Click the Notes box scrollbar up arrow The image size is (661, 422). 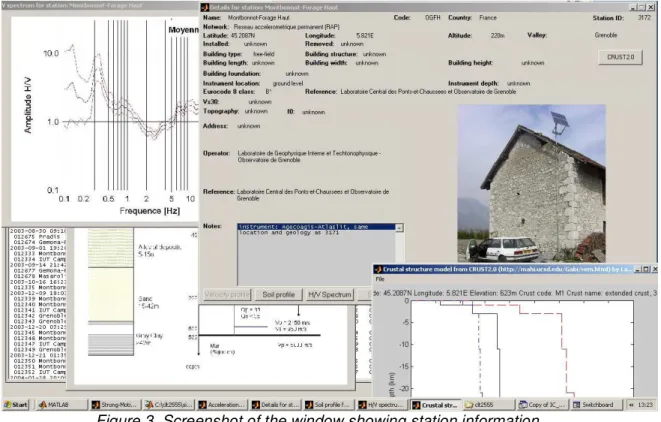pos(399,228)
